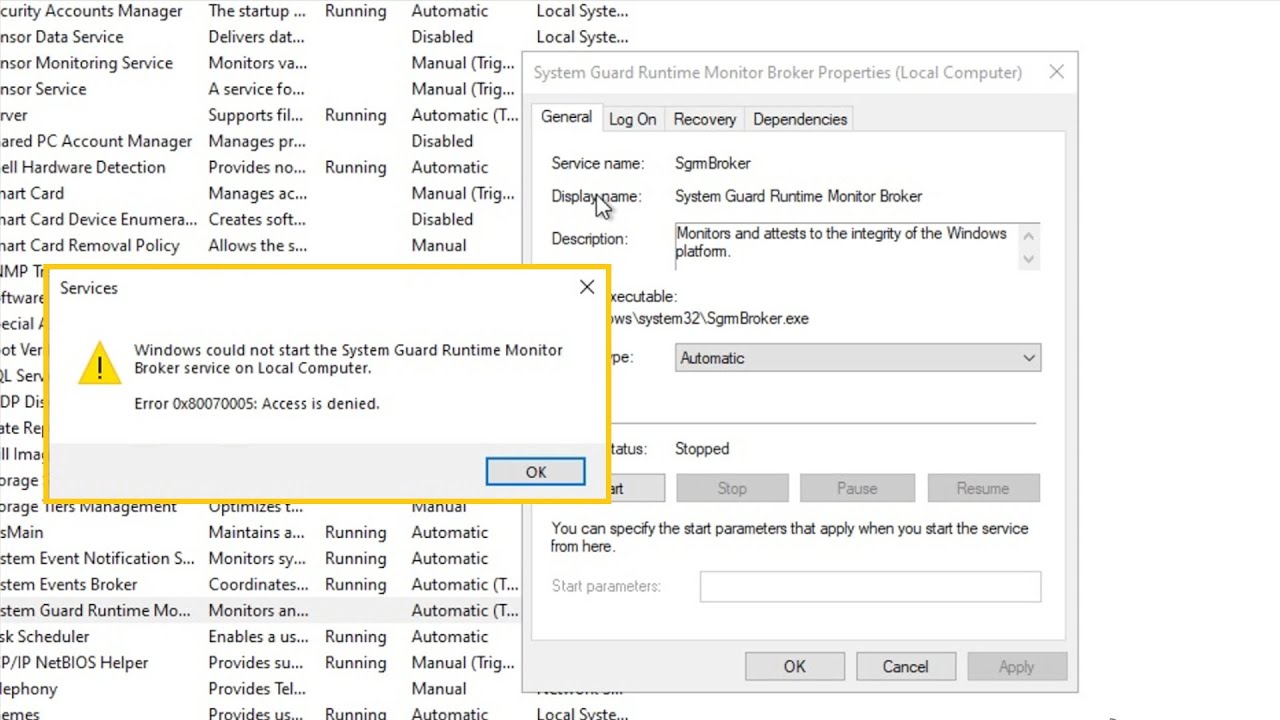Select the Sensor Monitoring Service row
Viewport: 1280px width, 720px height.
(260, 63)
